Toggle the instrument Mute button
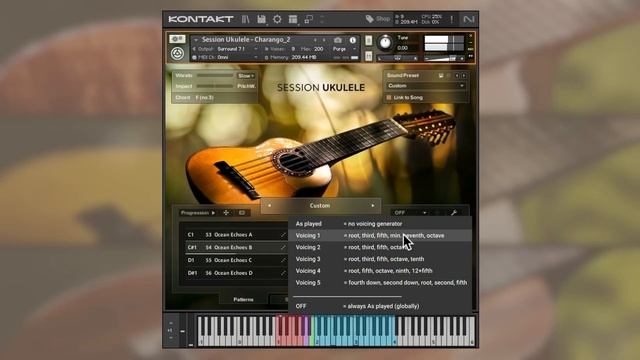This screenshot has height=360, width=640. [x=369, y=56]
